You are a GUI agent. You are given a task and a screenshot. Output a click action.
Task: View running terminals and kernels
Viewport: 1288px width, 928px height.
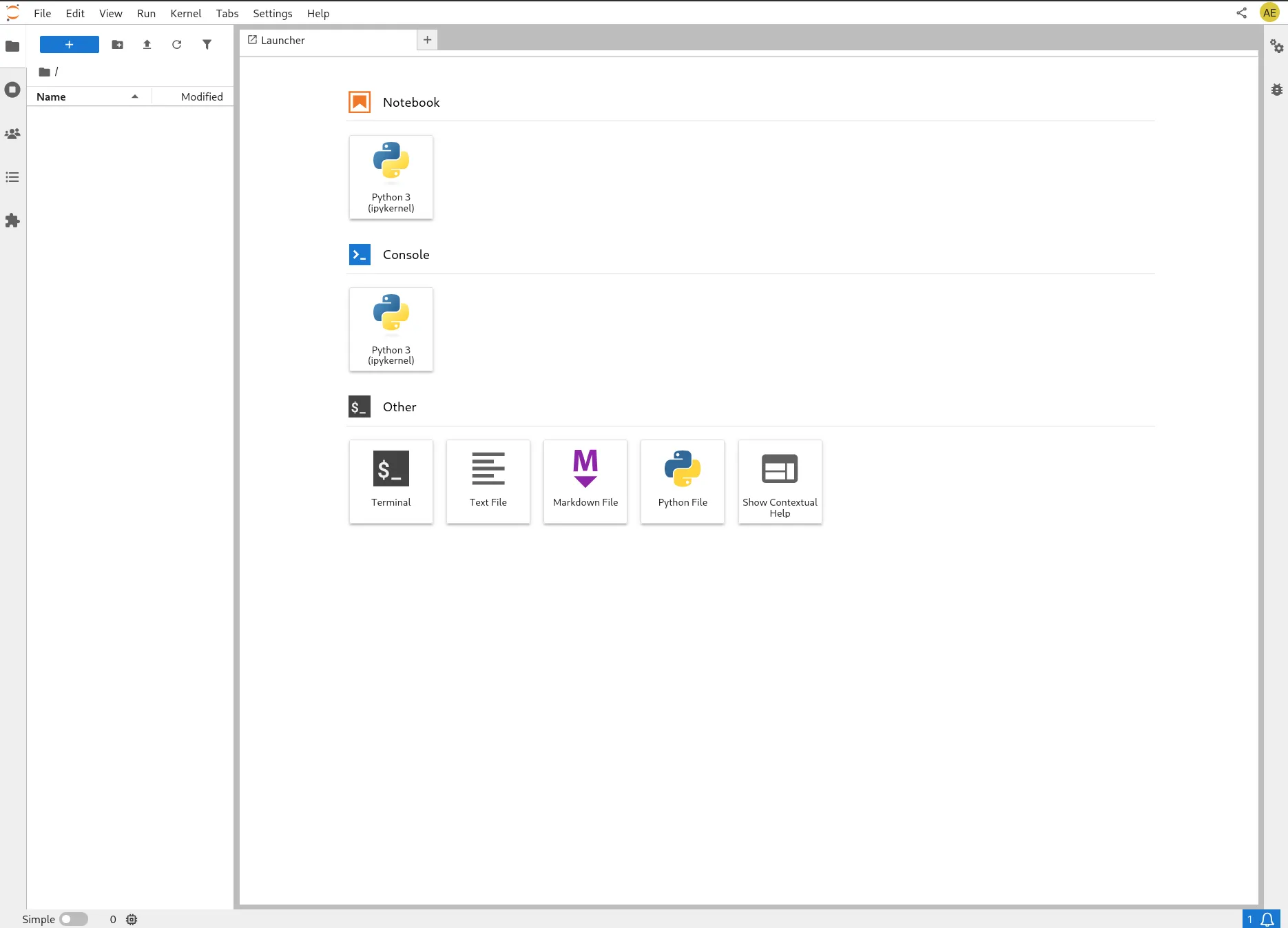click(x=12, y=90)
